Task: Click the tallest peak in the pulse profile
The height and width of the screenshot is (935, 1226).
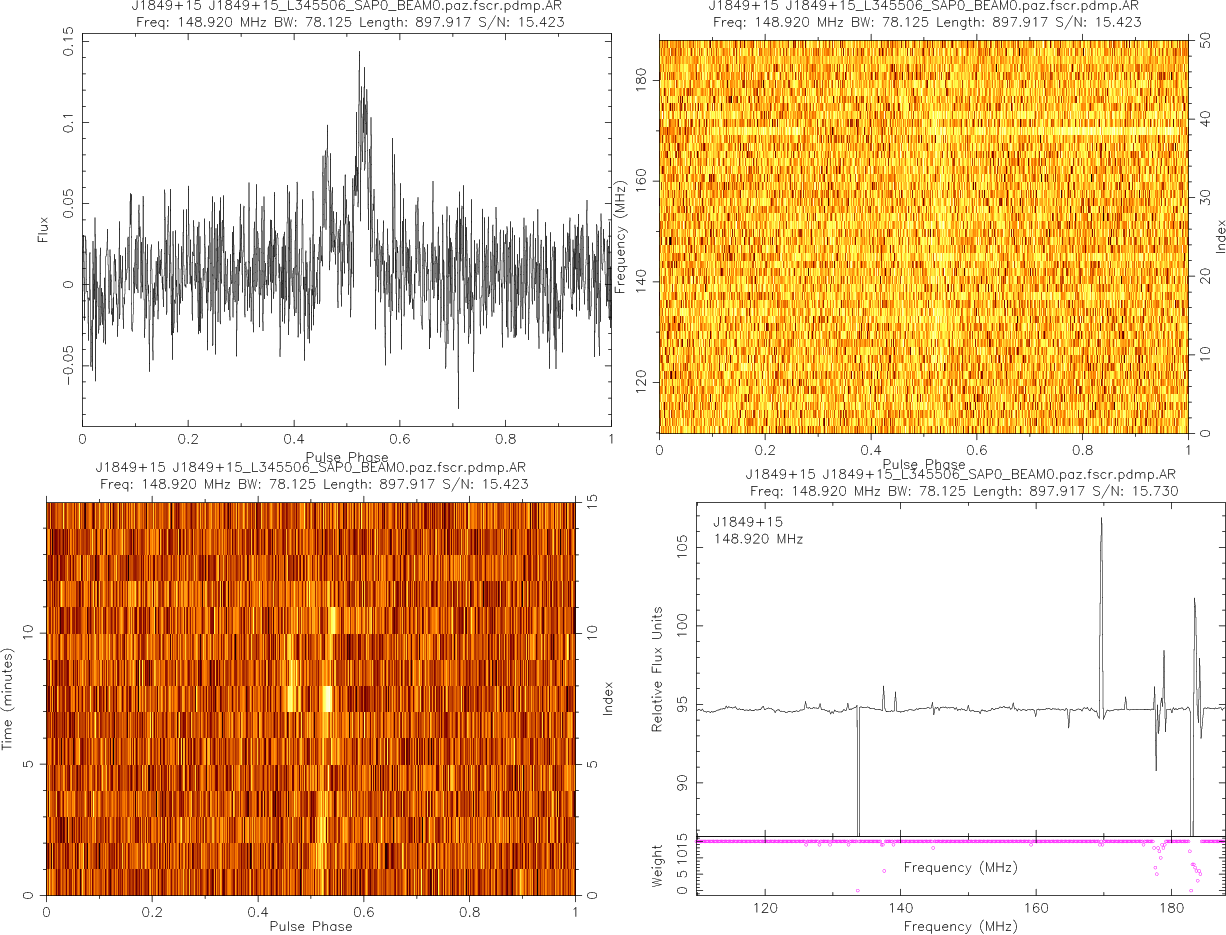Action: [359, 55]
